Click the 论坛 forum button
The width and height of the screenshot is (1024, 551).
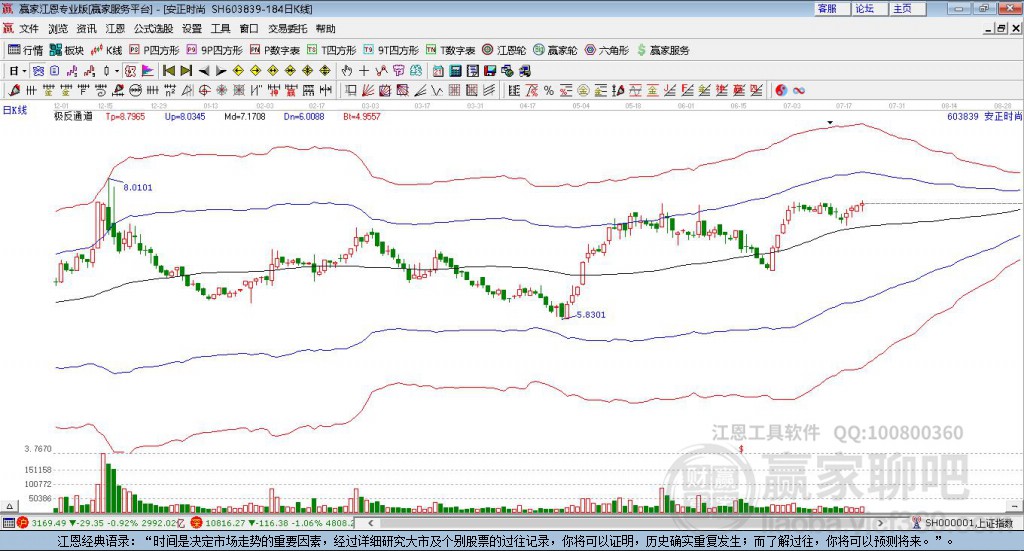[x=869, y=8]
